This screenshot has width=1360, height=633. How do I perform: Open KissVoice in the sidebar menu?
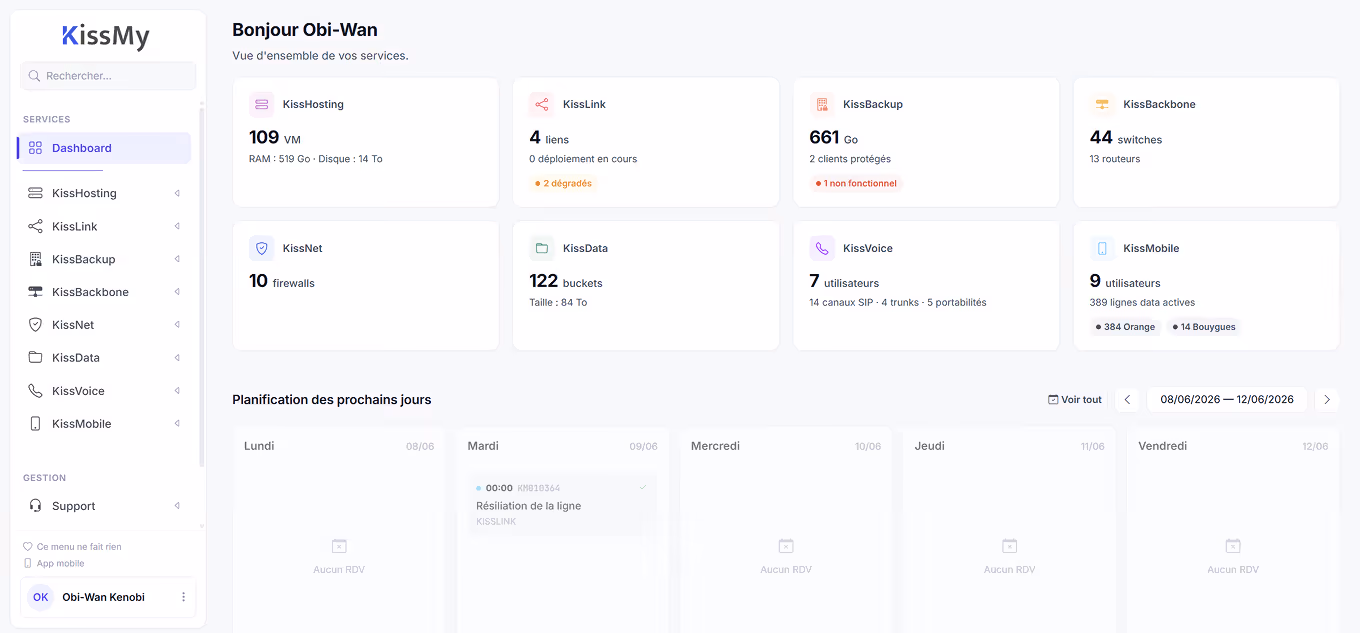104,391
